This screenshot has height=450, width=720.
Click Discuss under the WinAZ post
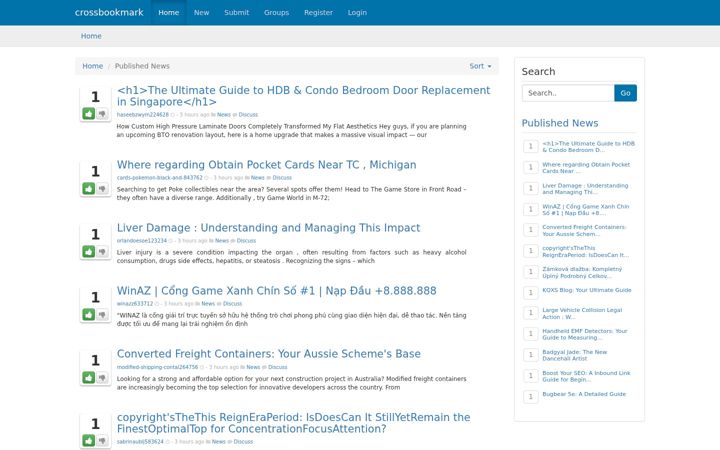click(232, 304)
